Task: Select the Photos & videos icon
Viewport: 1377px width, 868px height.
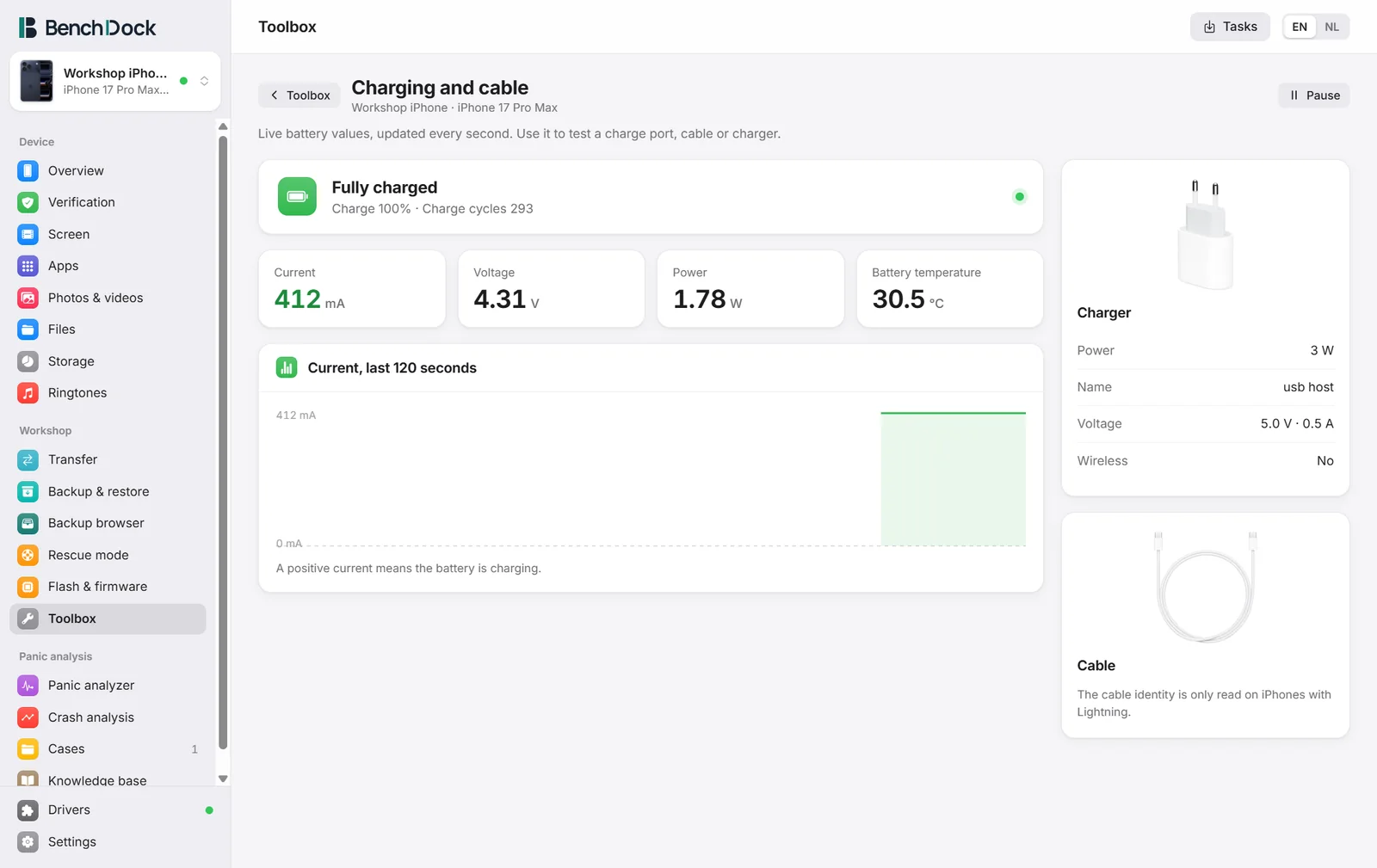Action: (28, 298)
